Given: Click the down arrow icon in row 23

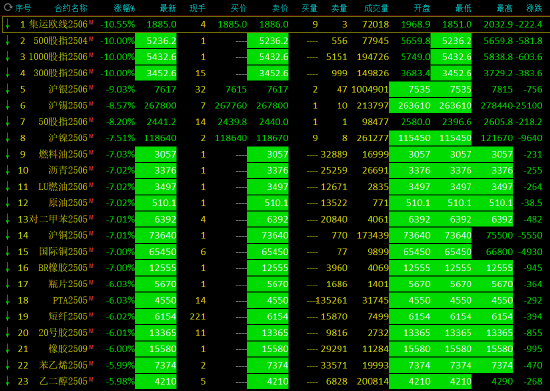Looking at the screenshot, I should [7, 381].
